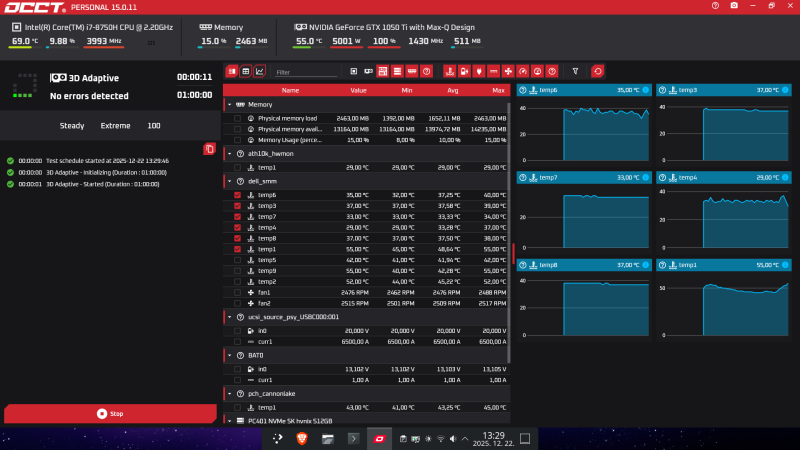The height and width of the screenshot is (450, 800).
Task: Open info for the temp1 graph
Action: 785,265
